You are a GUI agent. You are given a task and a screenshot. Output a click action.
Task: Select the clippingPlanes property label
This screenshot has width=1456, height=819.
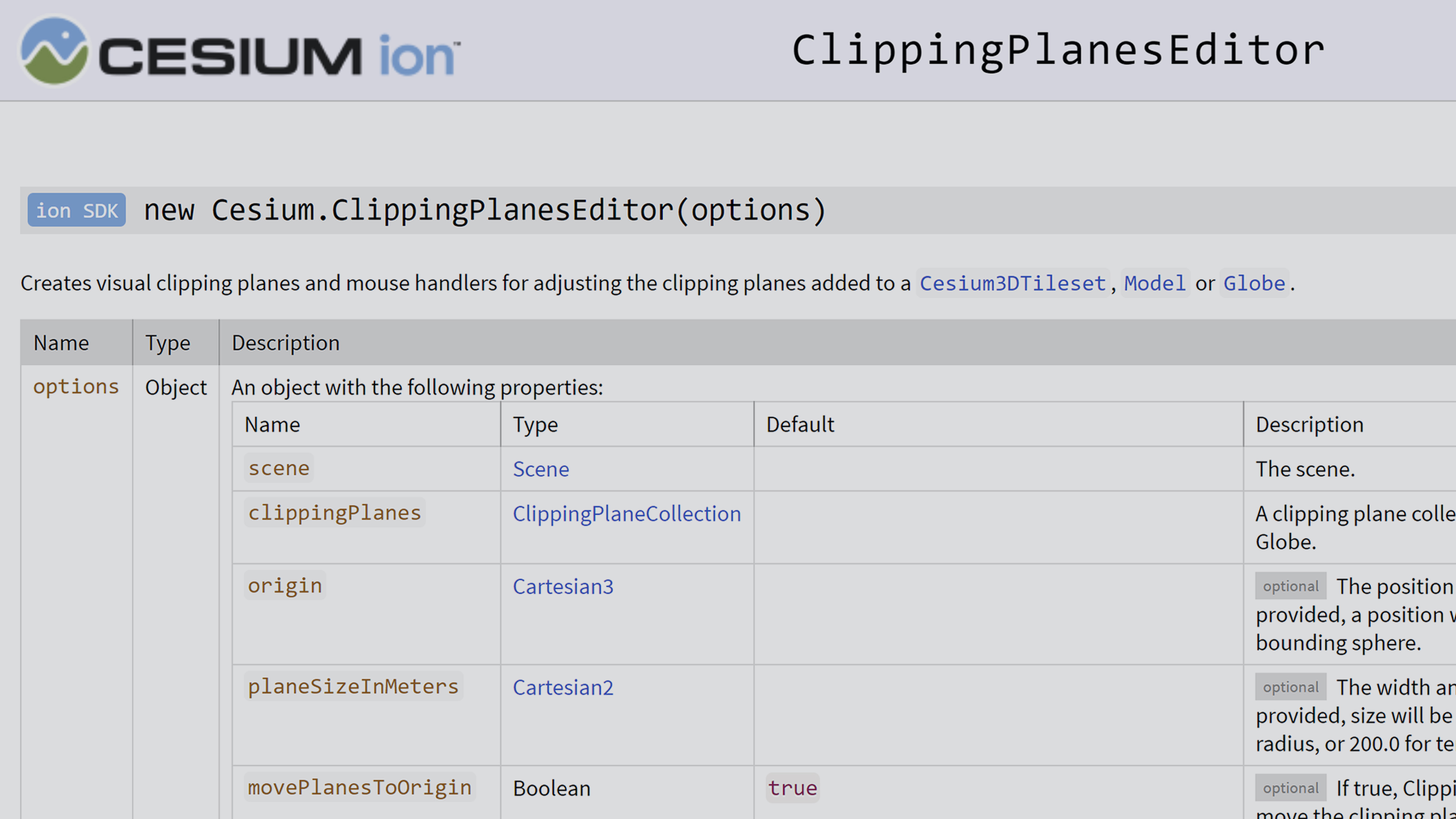point(334,513)
